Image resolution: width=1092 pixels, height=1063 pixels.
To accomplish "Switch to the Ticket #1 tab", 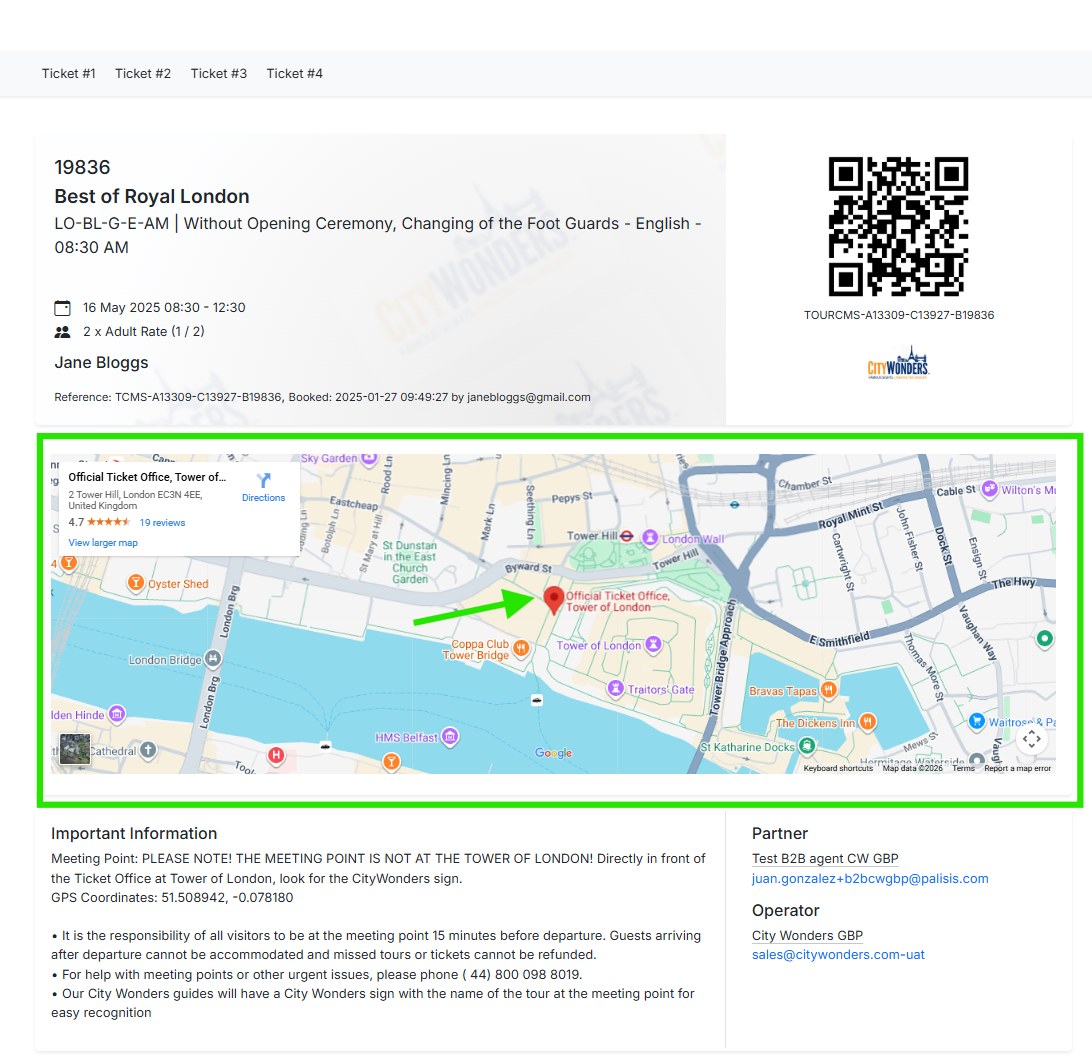I will point(68,74).
